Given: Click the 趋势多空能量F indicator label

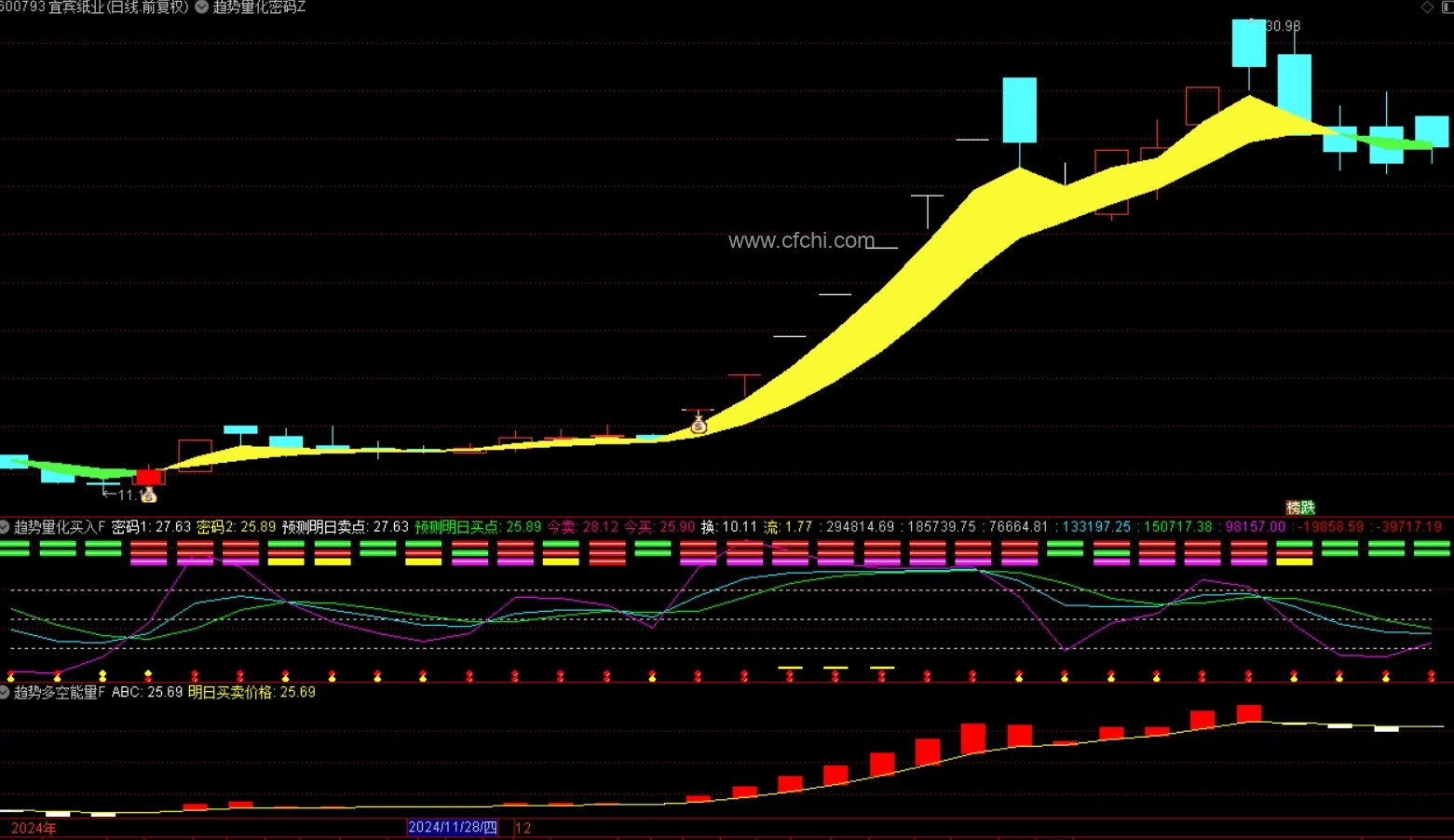Looking at the screenshot, I should click(x=60, y=693).
